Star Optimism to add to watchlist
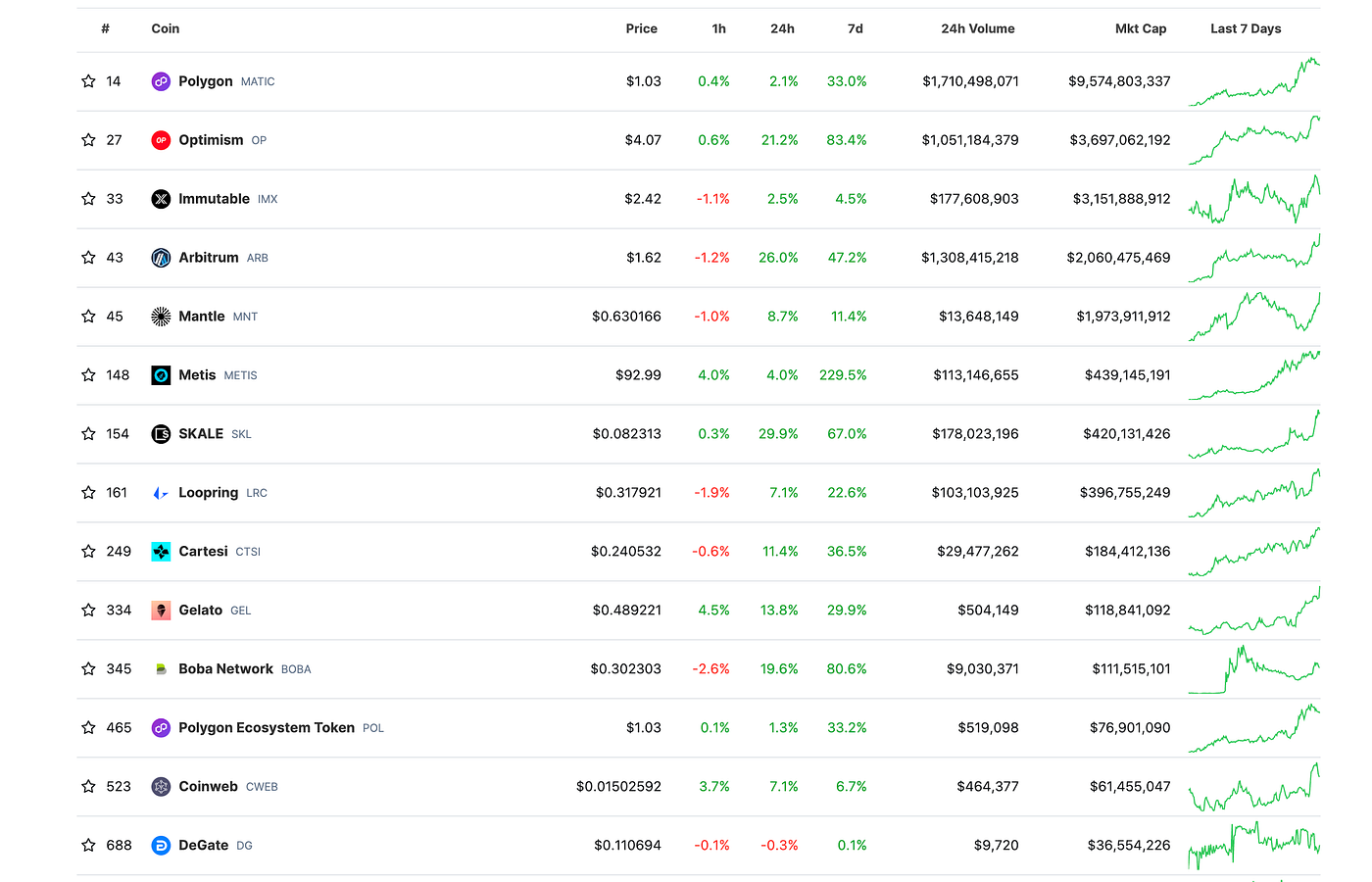The height and width of the screenshot is (882, 1372). click(x=88, y=140)
